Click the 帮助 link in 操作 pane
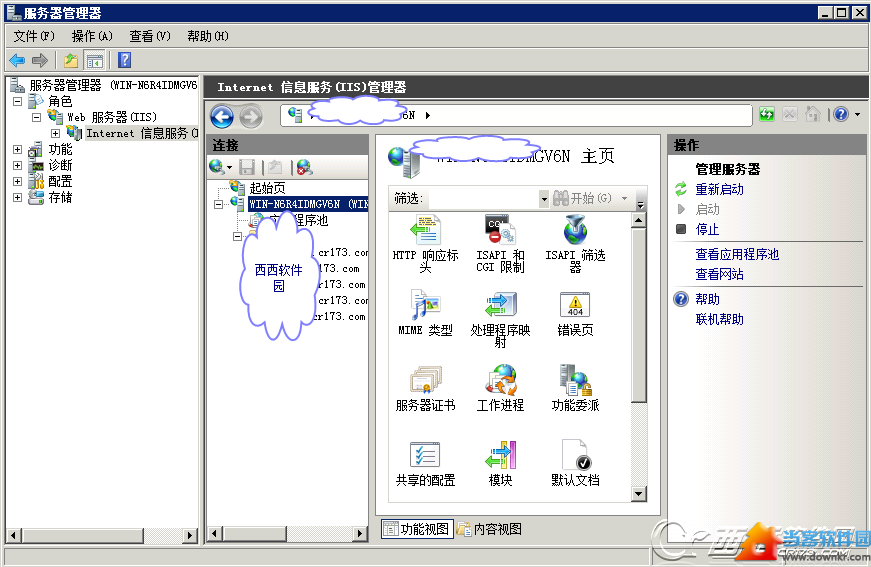 pos(707,299)
